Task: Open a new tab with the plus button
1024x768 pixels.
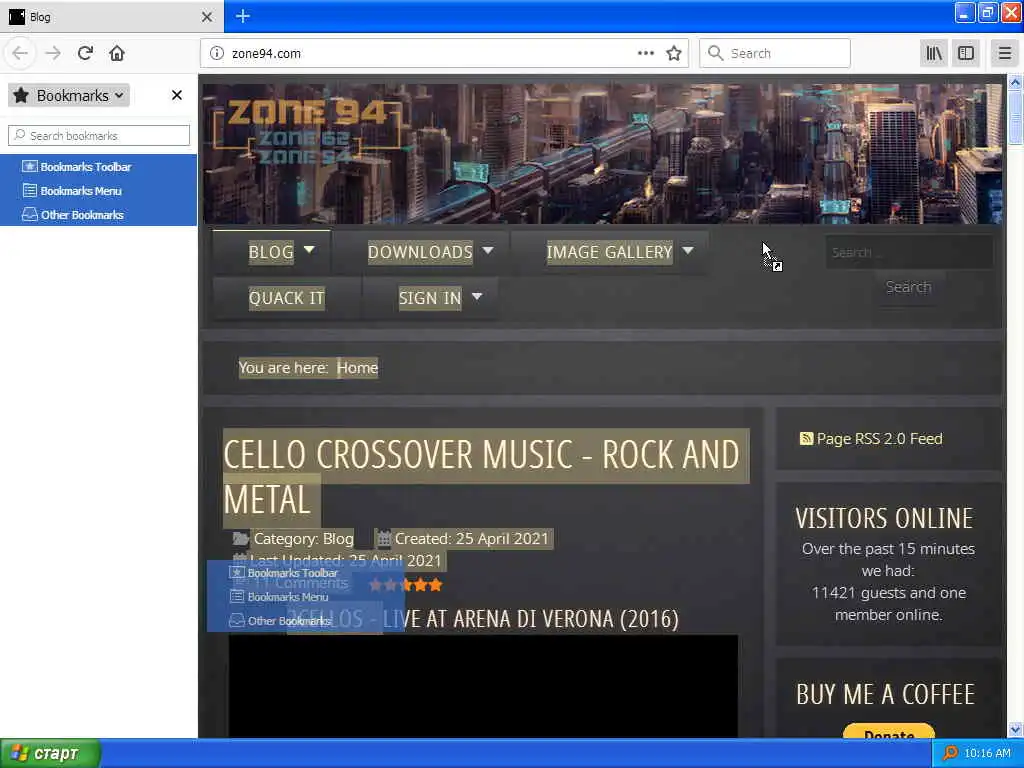Action: (x=243, y=16)
